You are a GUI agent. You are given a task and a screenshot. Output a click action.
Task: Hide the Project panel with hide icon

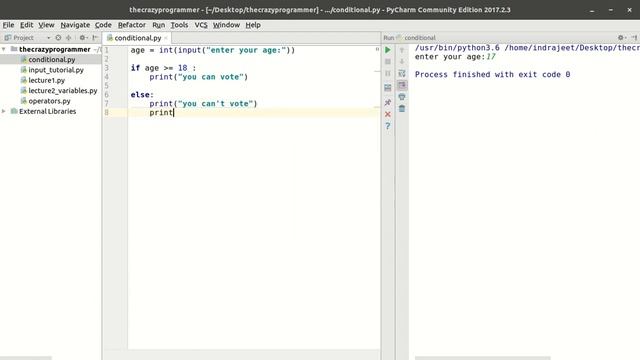95,38
